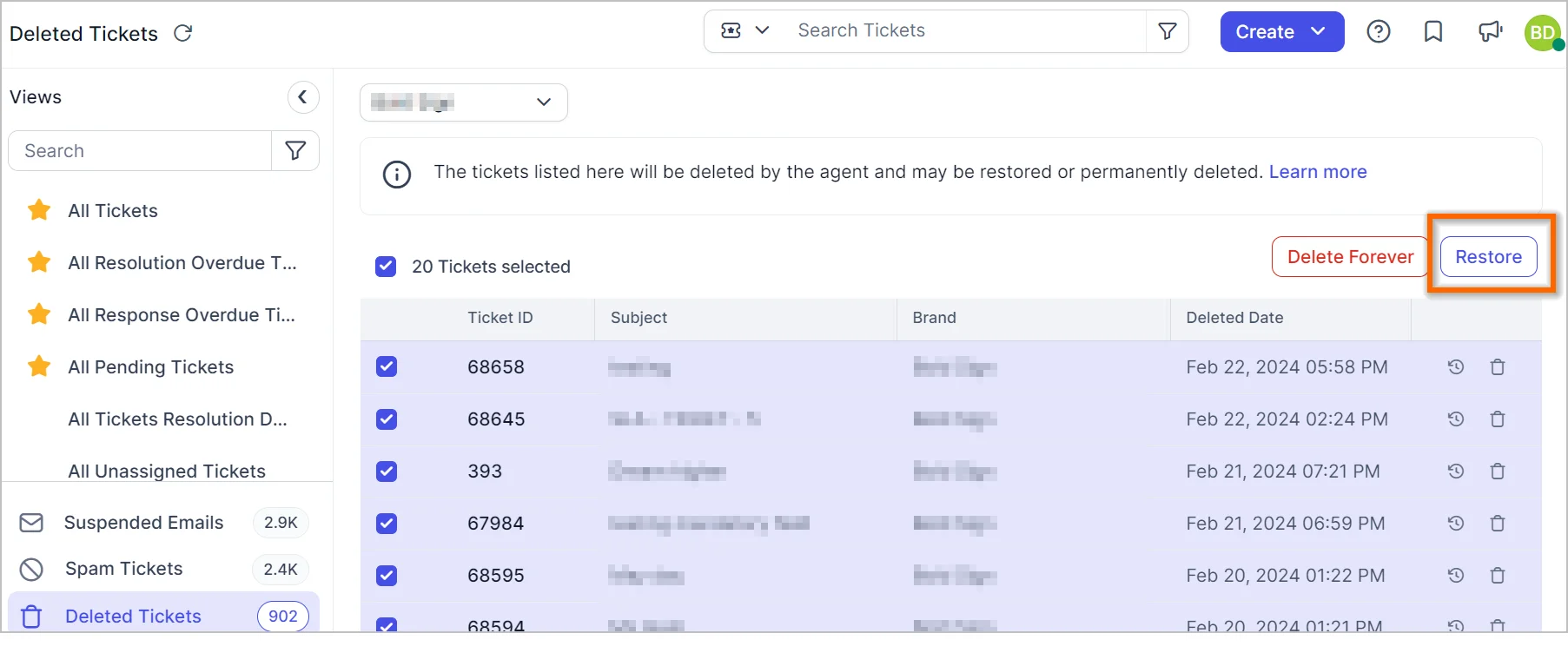
Task: Uncheck the 20 Tickets selected checkbox
Action: click(386, 267)
